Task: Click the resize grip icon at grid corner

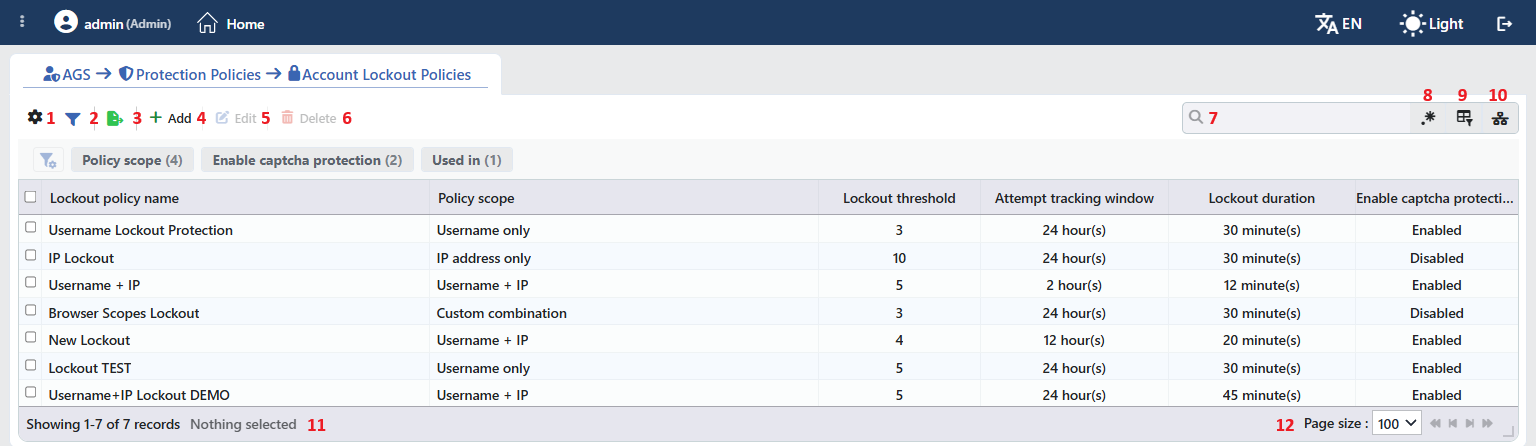Action: 1508,431
